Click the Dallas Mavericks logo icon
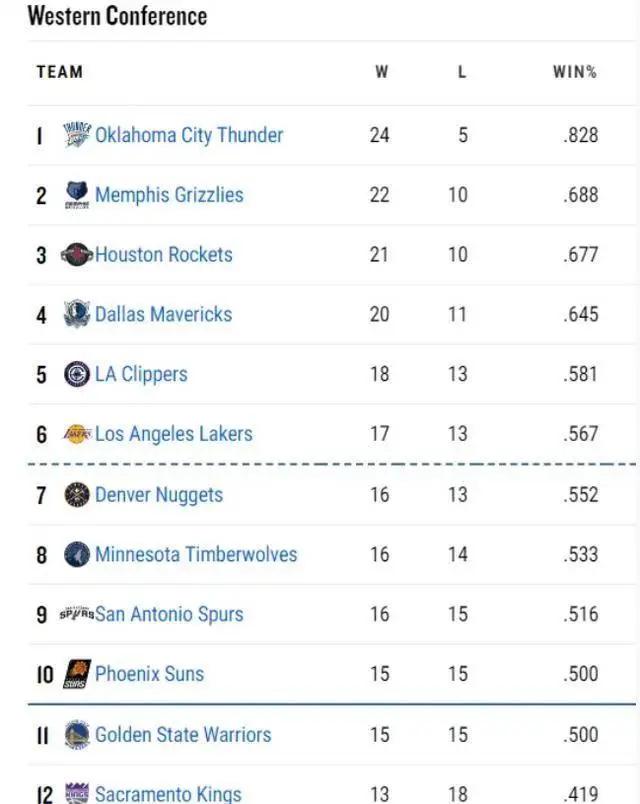Screen dimensions: 640x804 (77, 314)
